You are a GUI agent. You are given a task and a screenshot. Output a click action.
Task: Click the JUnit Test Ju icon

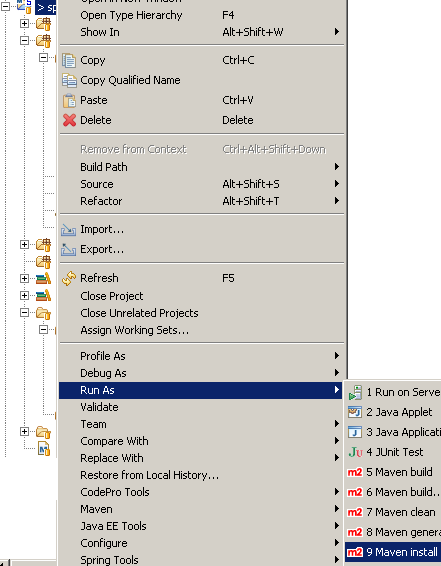coord(355,452)
